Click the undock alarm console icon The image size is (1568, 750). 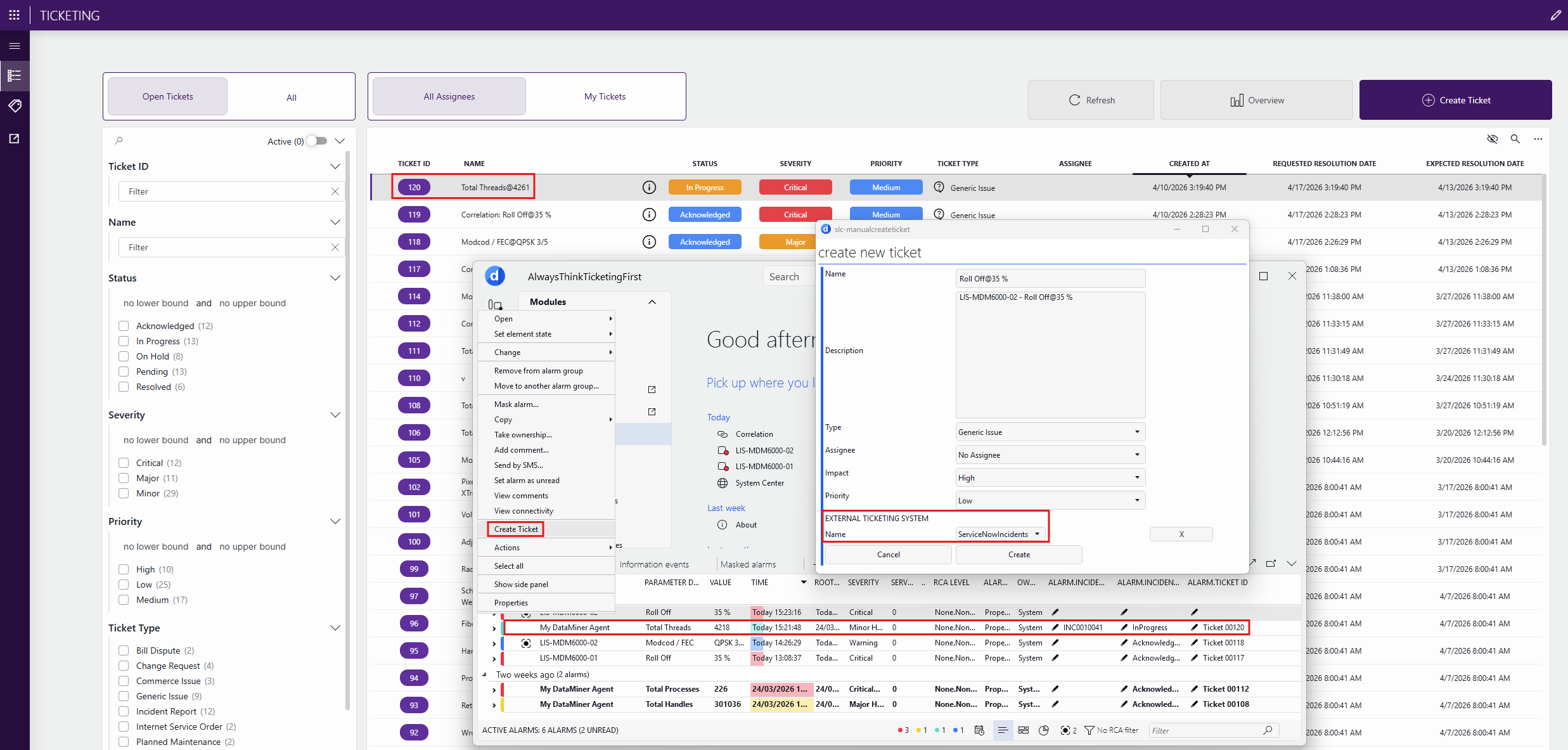(1271, 563)
